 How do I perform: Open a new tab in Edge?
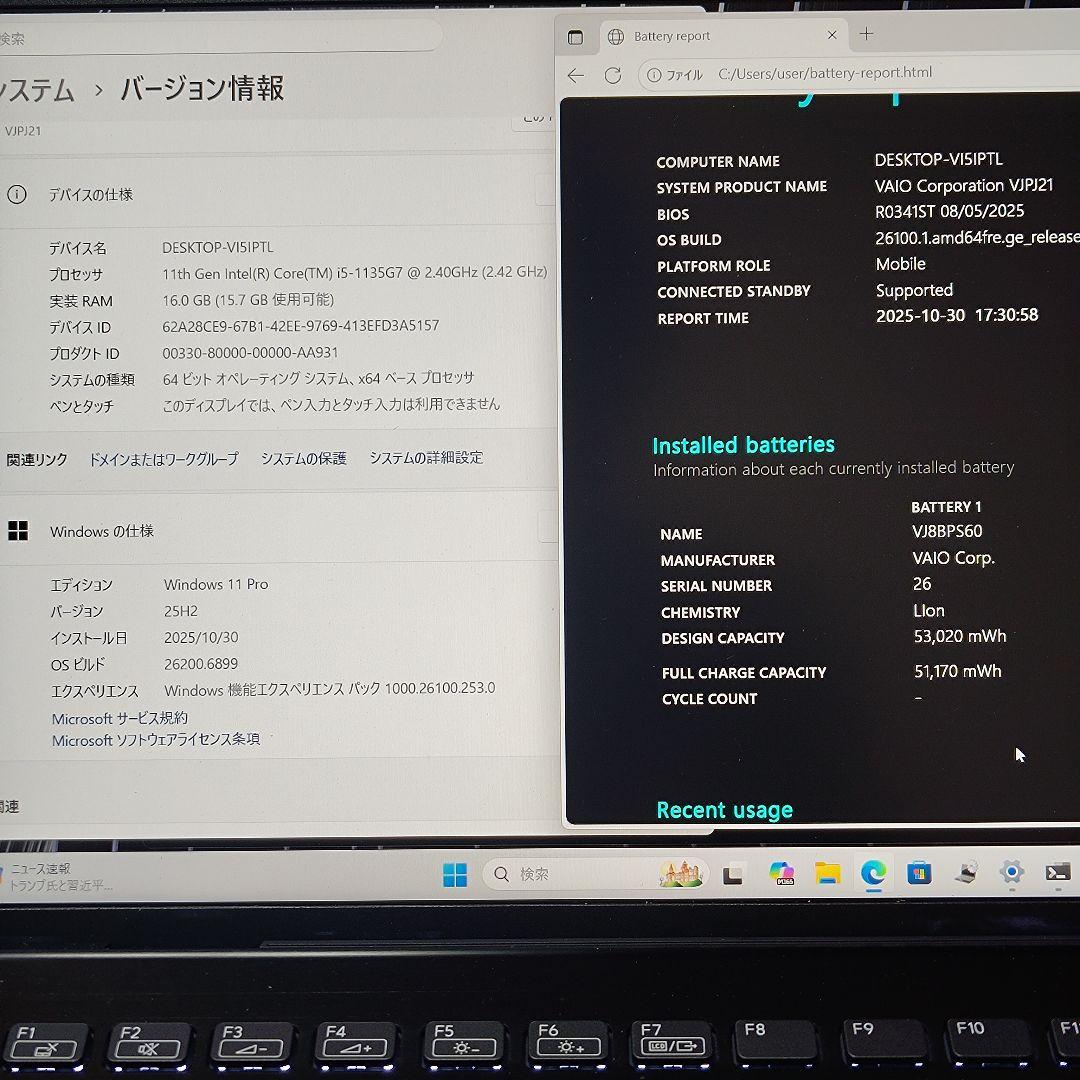coord(866,34)
